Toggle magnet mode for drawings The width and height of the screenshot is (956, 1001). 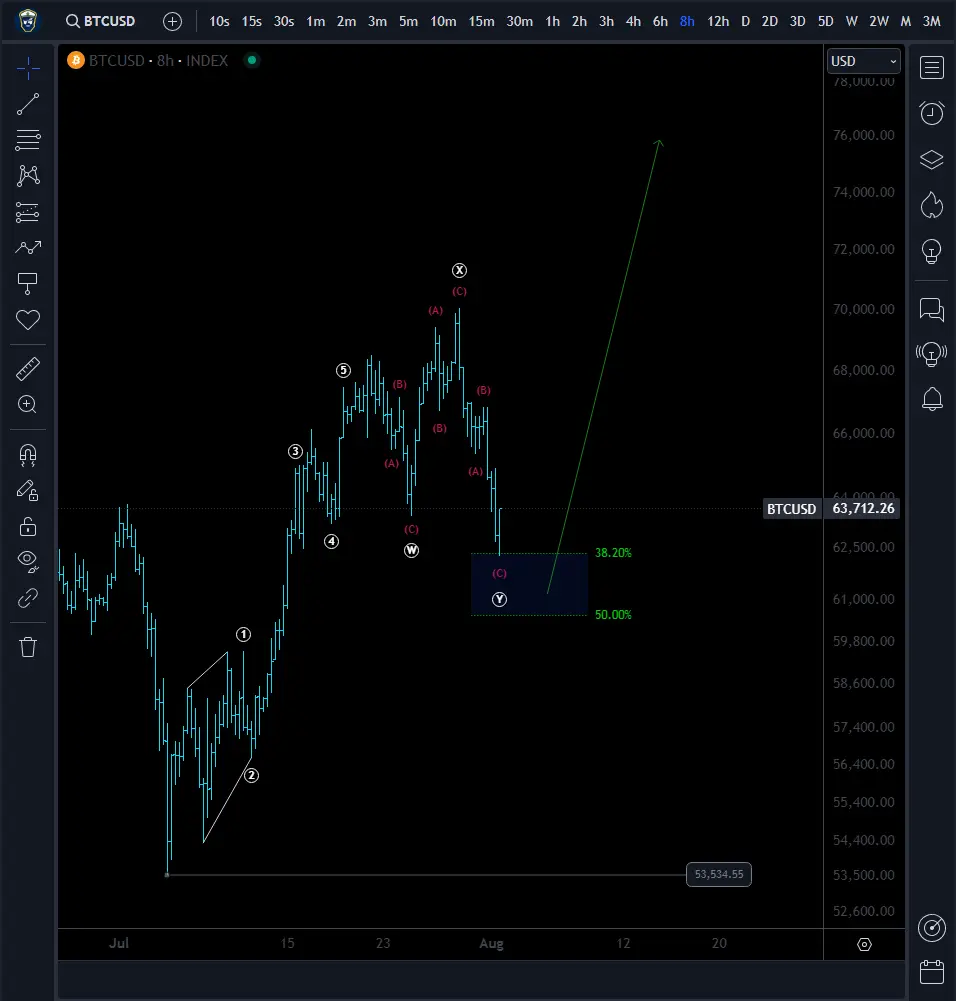point(28,454)
